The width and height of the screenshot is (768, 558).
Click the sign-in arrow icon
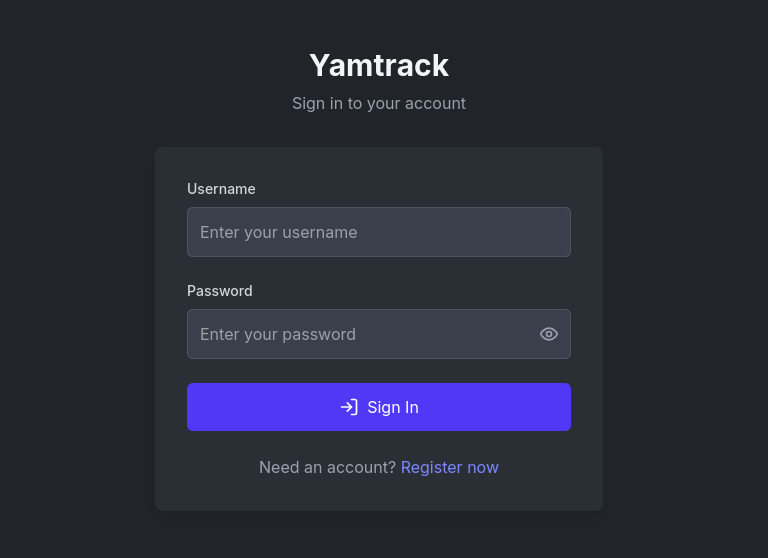click(349, 407)
